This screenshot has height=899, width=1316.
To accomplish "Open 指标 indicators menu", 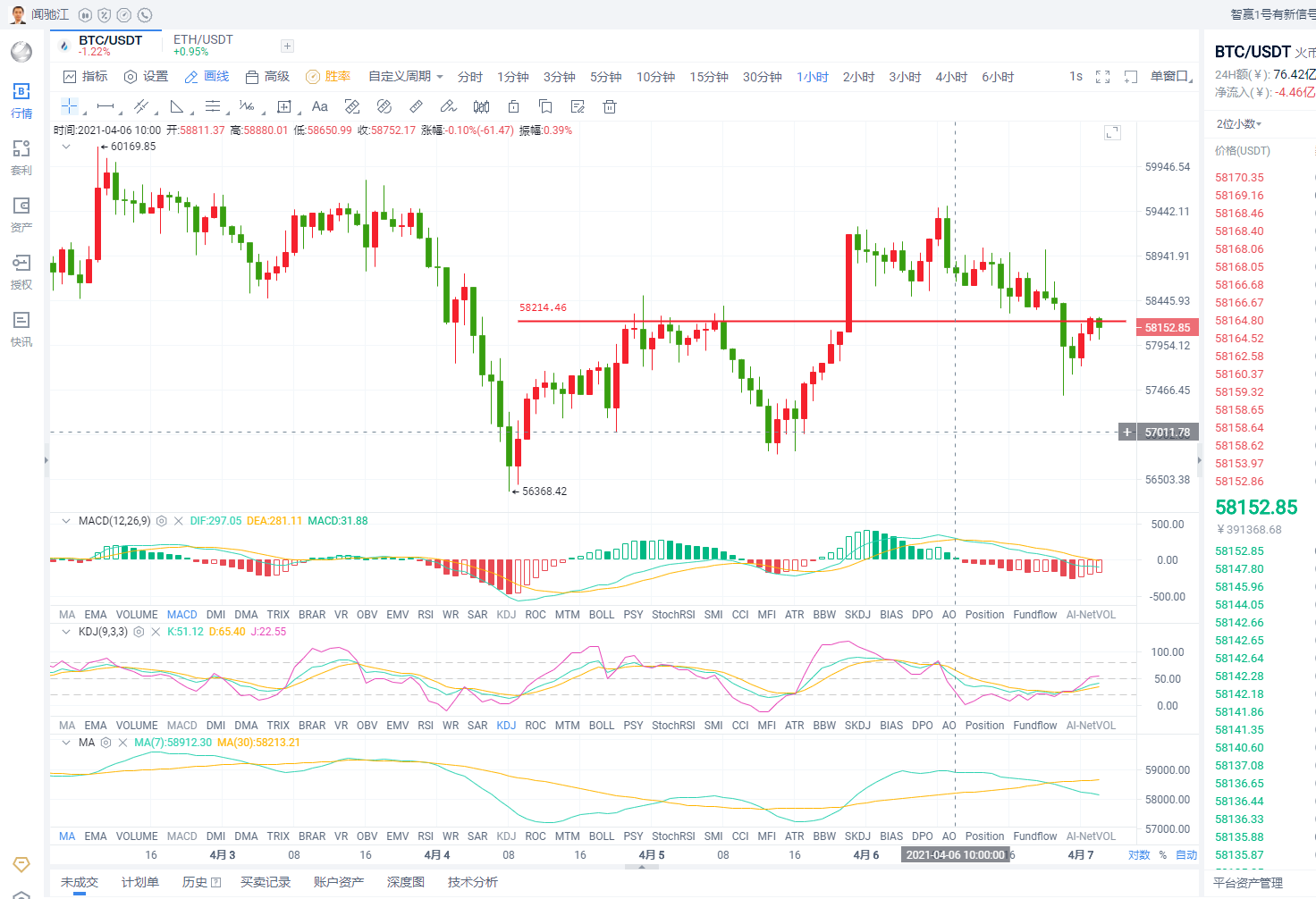I will pos(85,77).
